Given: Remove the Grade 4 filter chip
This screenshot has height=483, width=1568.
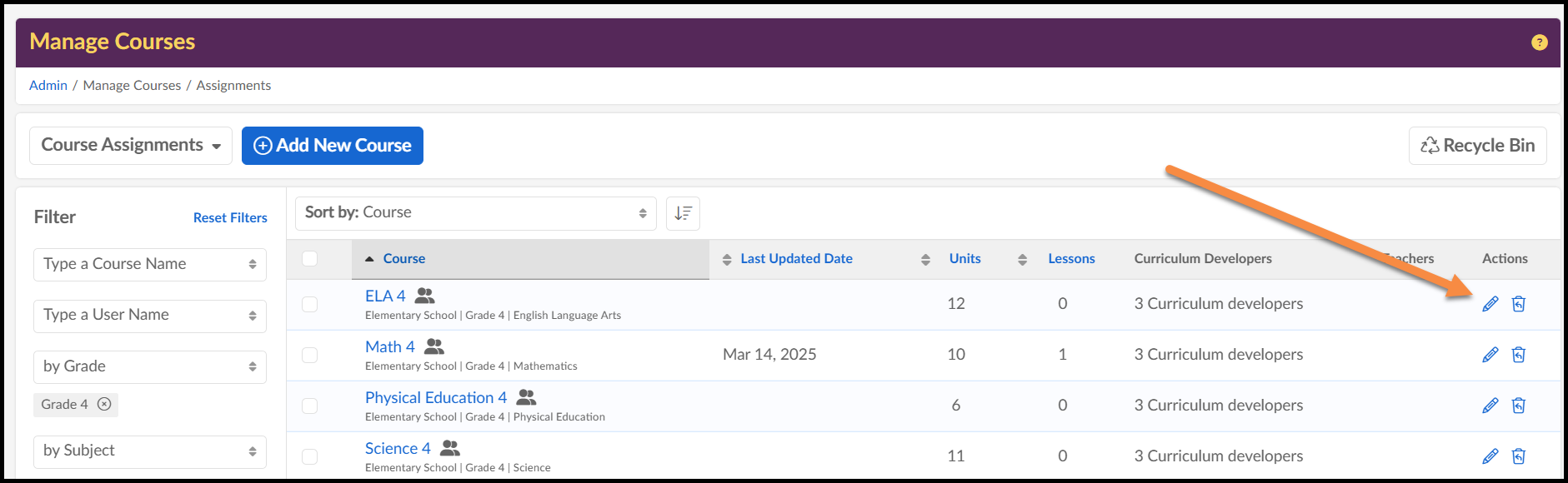Looking at the screenshot, I should [x=104, y=404].
